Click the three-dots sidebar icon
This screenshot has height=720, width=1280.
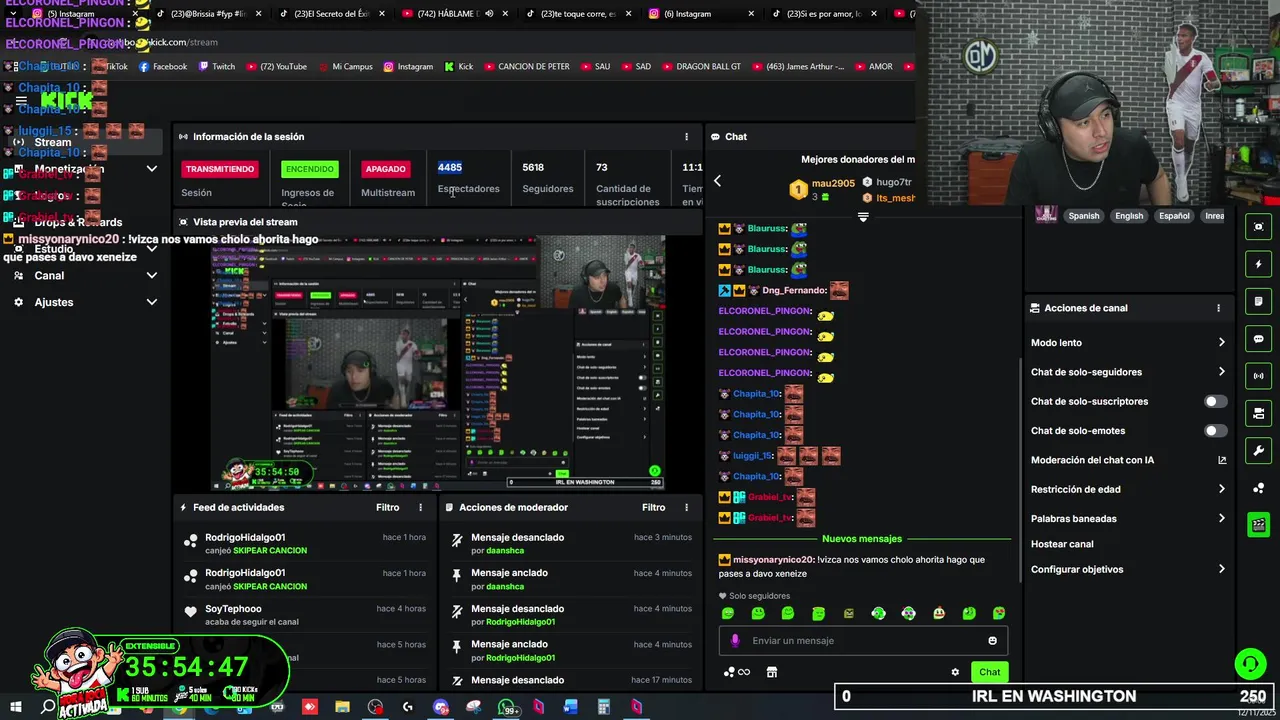(x=1258, y=488)
